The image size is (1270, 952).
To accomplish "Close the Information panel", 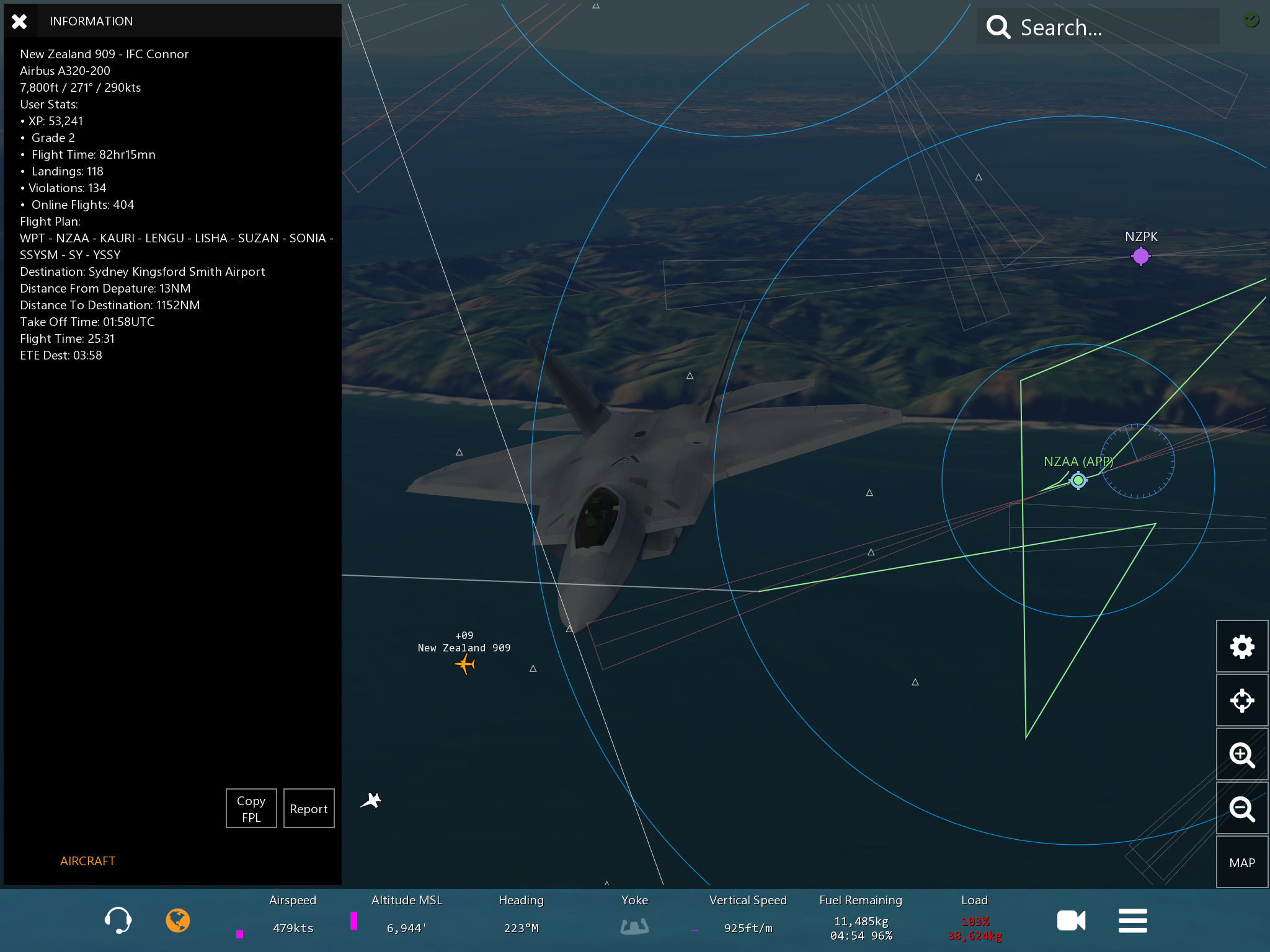I will (20, 22).
